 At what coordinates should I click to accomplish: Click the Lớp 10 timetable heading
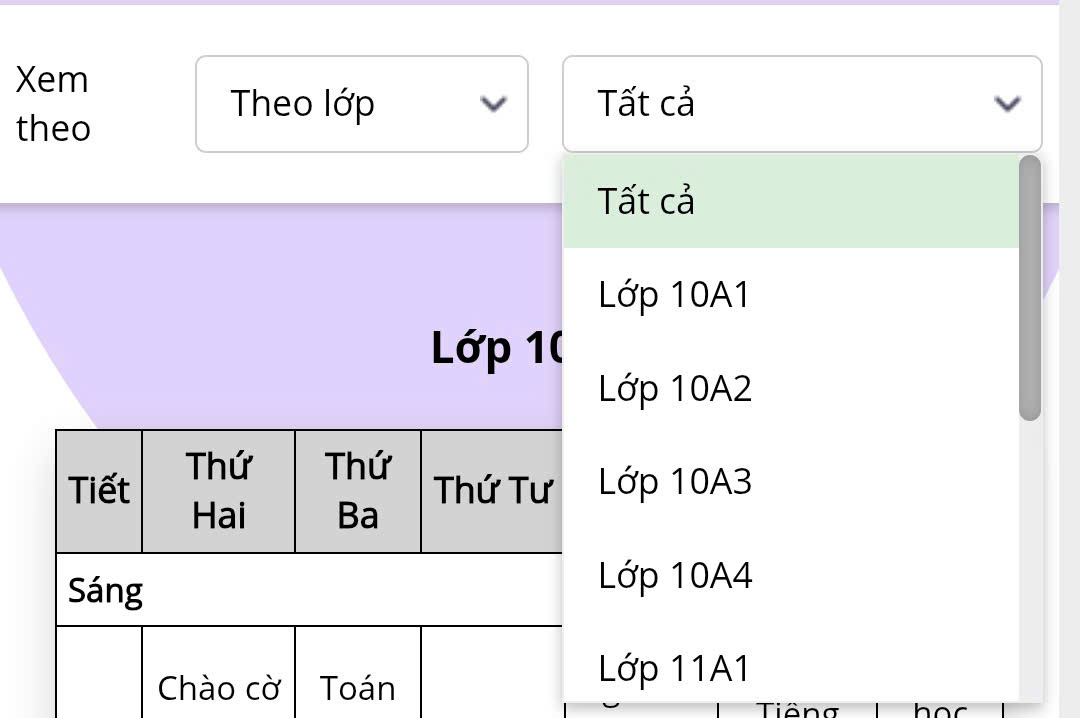(x=497, y=348)
